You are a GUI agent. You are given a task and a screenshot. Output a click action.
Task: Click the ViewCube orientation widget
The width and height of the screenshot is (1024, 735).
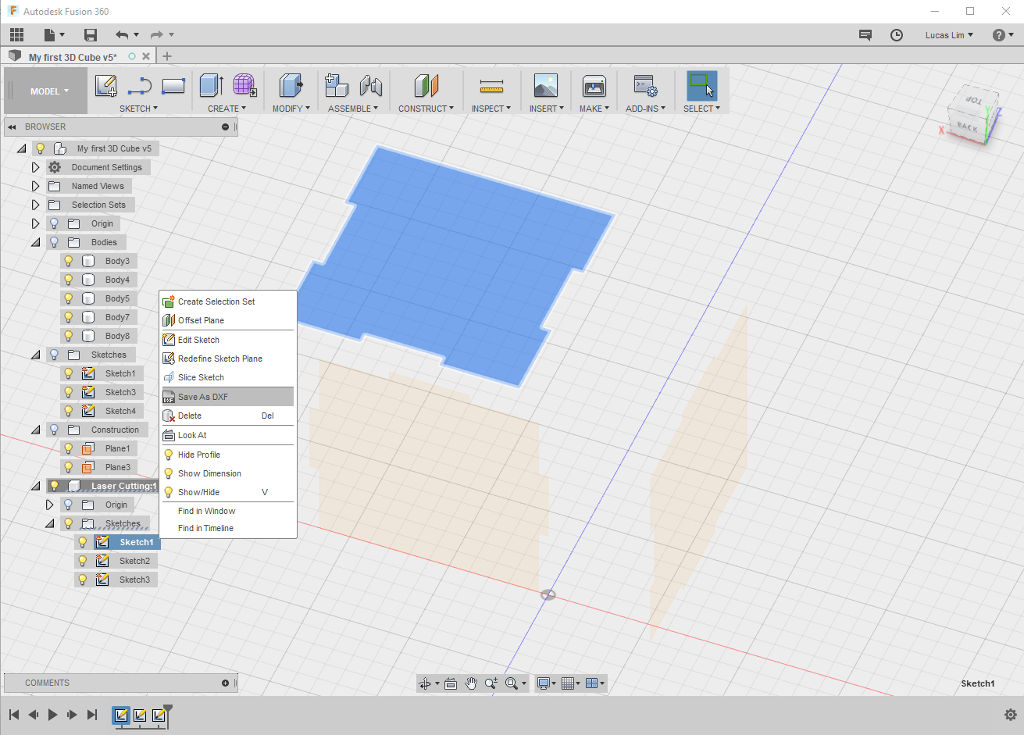tap(971, 115)
